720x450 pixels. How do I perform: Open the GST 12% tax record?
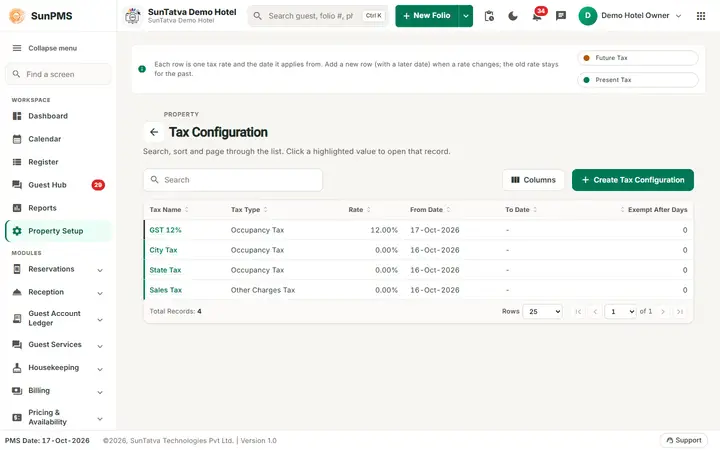point(165,230)
